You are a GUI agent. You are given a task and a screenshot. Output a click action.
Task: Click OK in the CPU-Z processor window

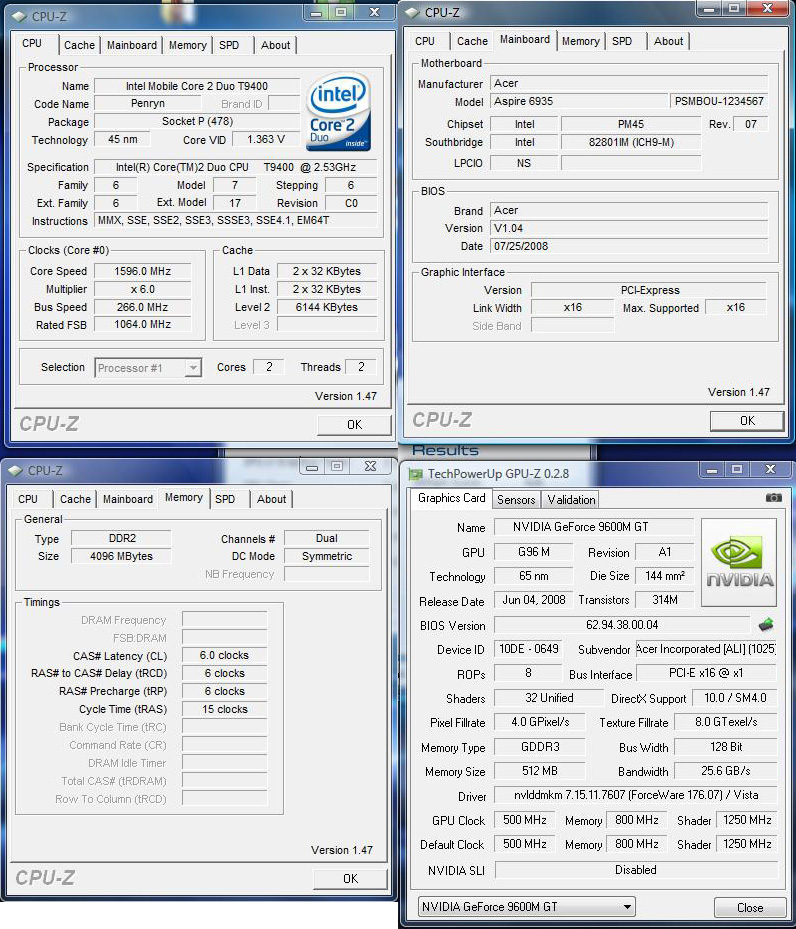tap(354, 425)
